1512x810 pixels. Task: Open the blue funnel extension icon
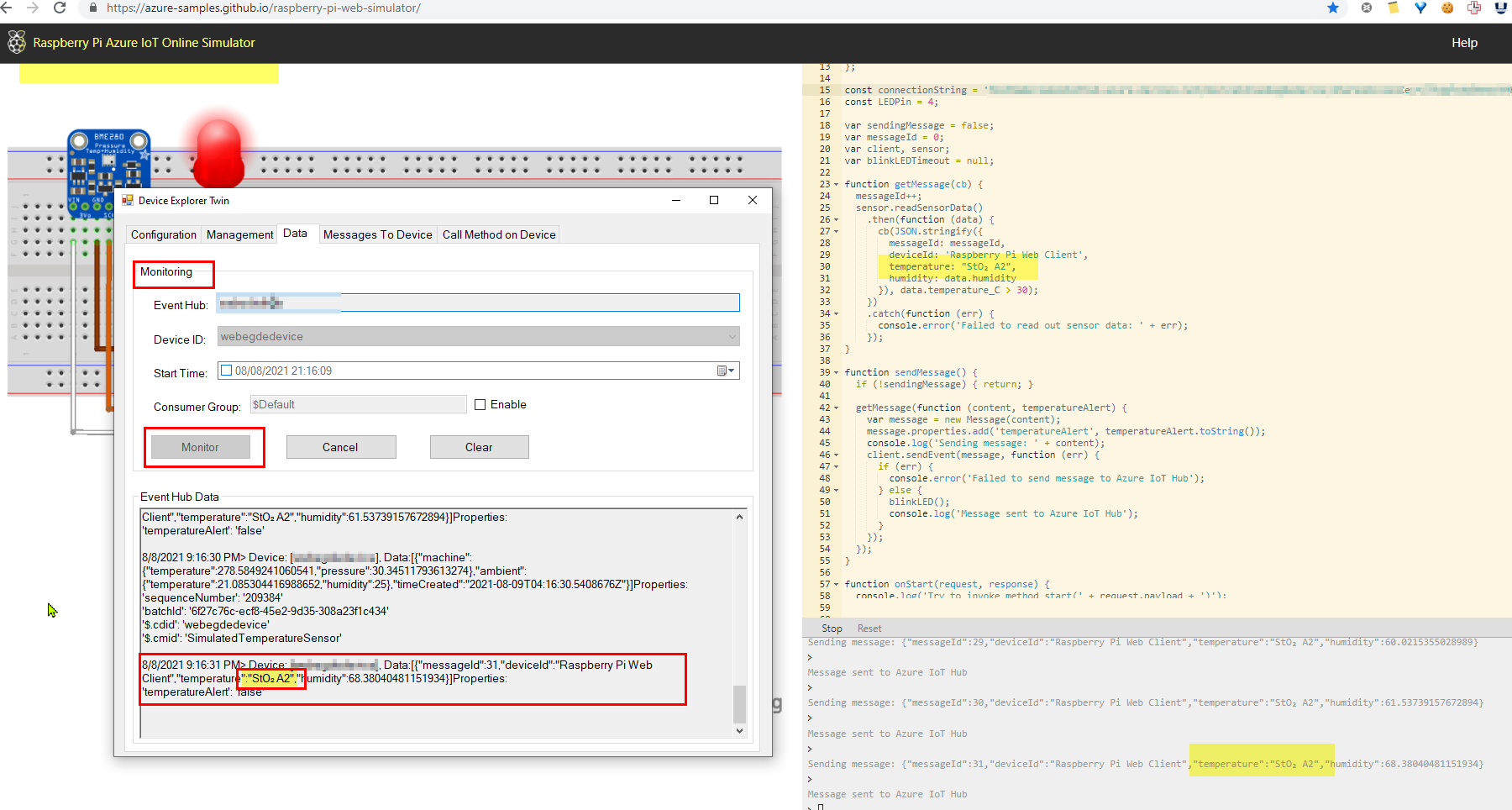coord(1420,8)
